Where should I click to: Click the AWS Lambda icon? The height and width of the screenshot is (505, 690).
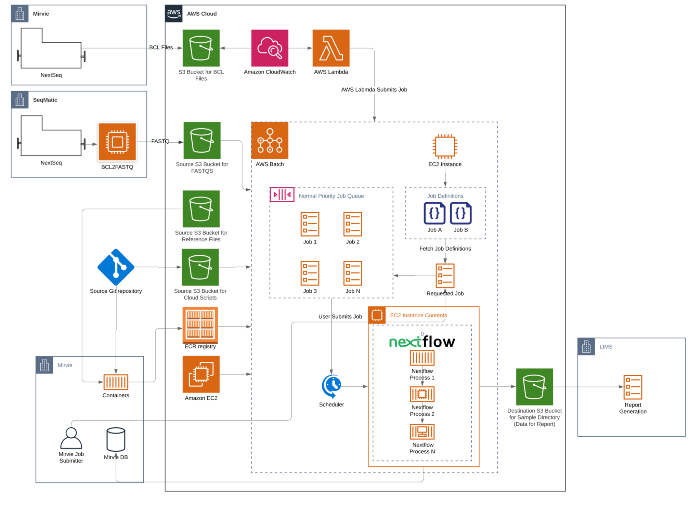pos(331,48)
